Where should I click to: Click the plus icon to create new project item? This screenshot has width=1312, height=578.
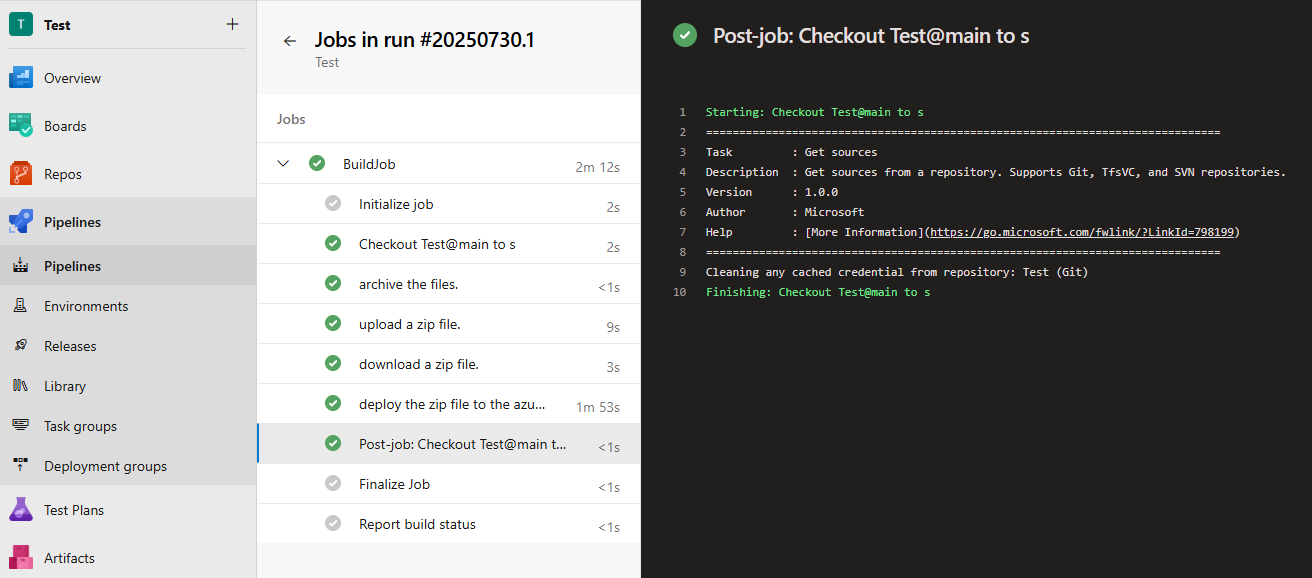tap(232, 23)
